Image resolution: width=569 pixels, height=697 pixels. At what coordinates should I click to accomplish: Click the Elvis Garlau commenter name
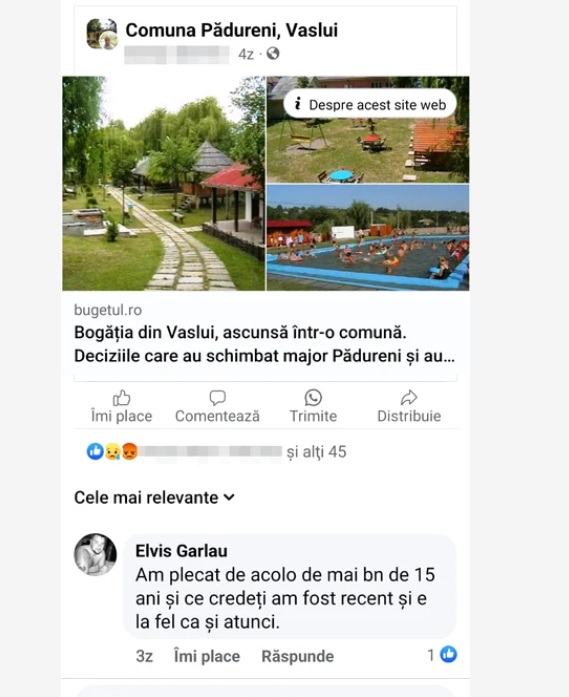pyautogui.click(x=181, y=551)
